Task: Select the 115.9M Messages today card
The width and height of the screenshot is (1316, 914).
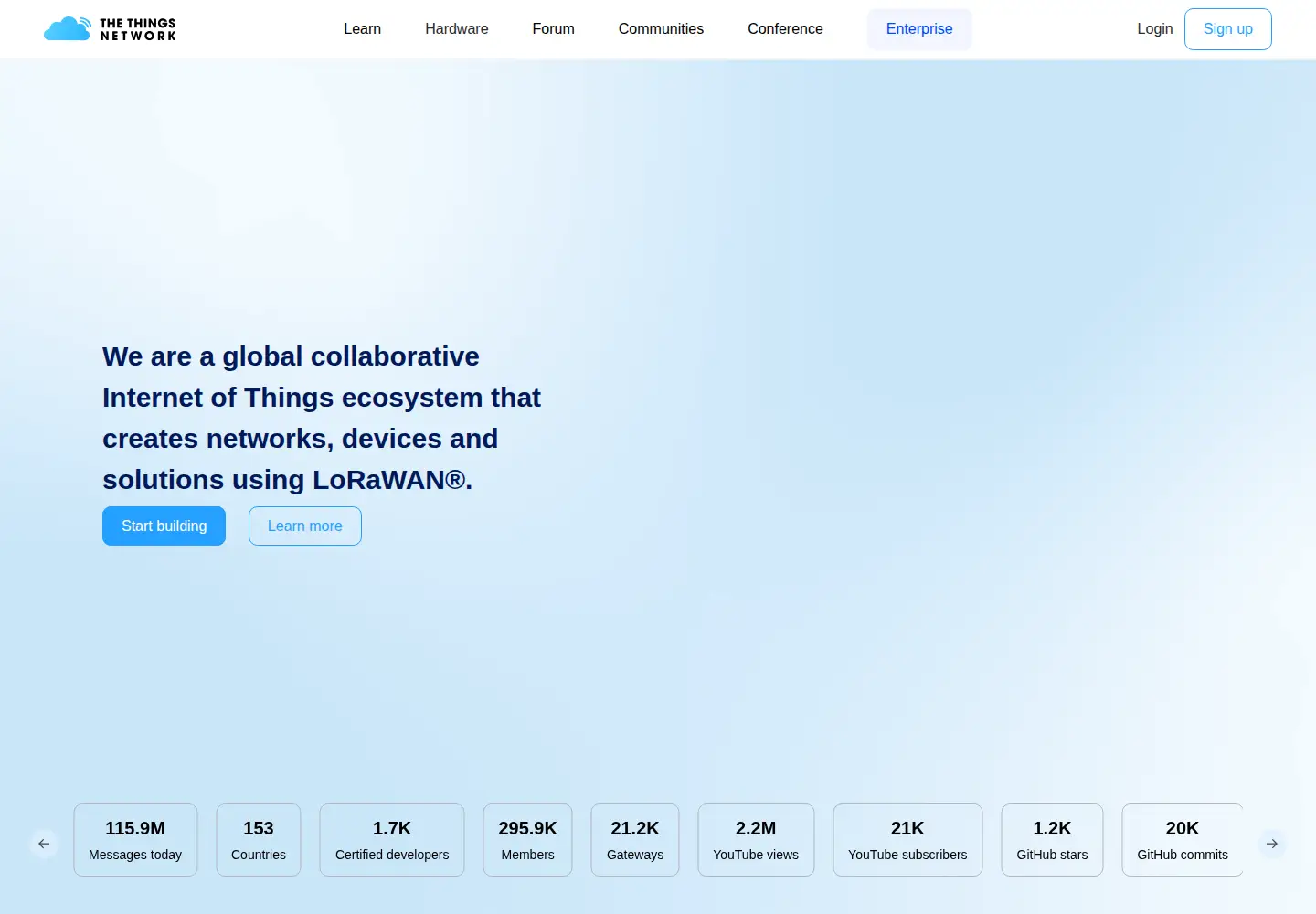Action: coord(135,840)
